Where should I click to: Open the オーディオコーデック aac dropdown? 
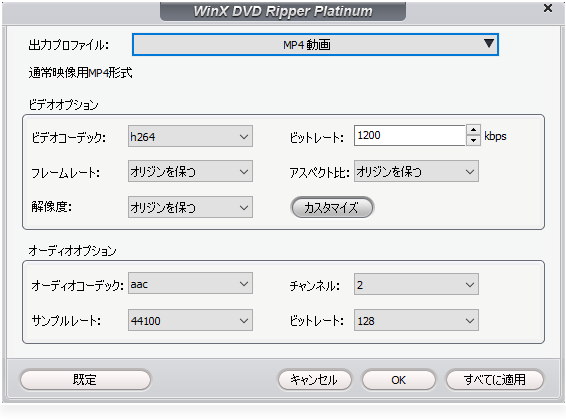190,284
